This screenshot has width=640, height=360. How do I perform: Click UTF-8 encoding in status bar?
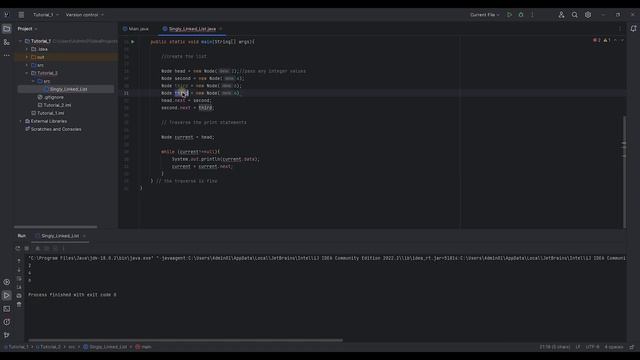pos(592,347)
